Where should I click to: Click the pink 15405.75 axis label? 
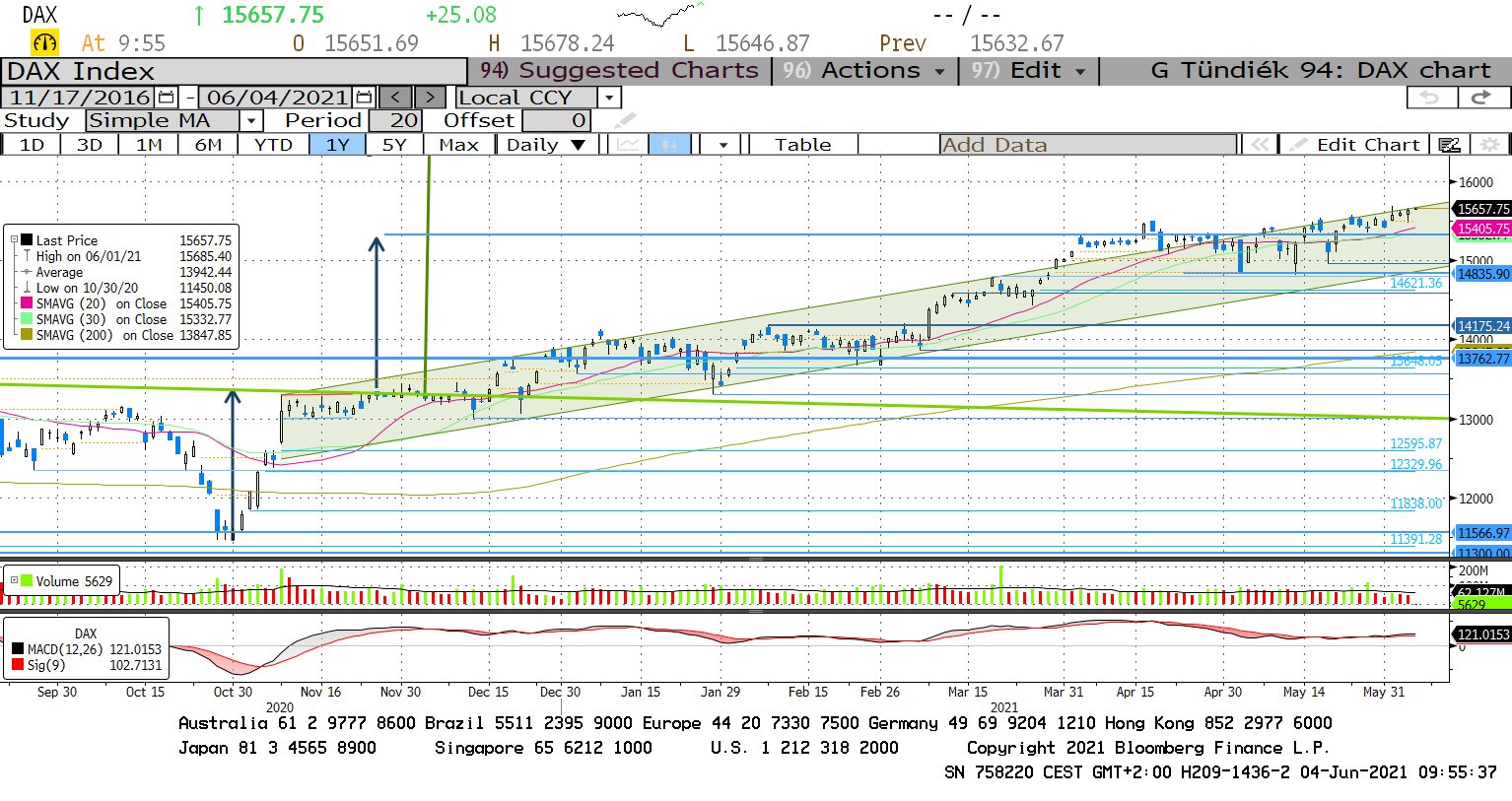[1482, 229]
